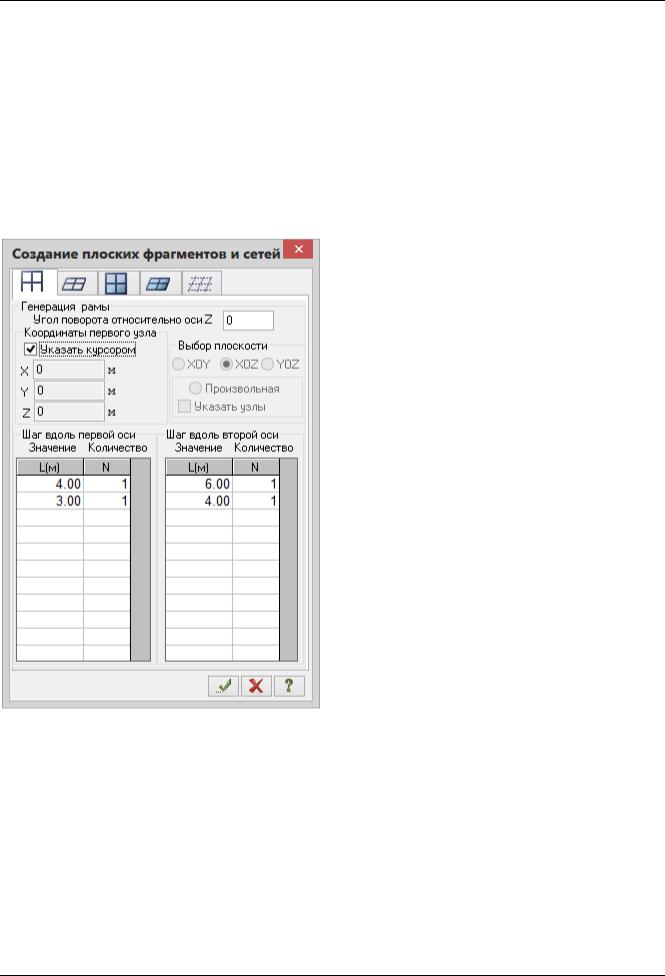Click the Y coordinate input field

pos(68,391)
